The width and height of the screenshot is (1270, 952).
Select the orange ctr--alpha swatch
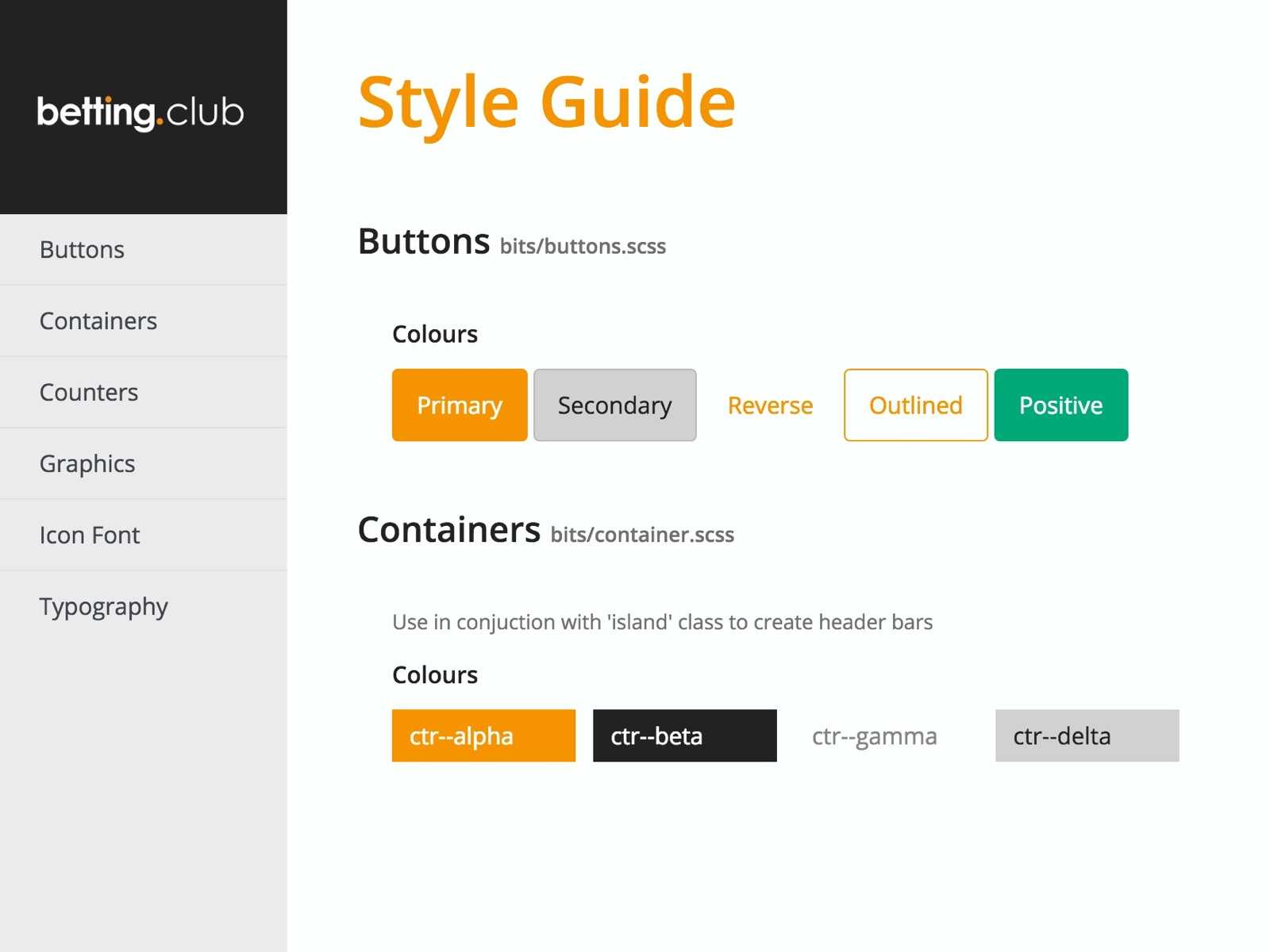tap(483, 736)
